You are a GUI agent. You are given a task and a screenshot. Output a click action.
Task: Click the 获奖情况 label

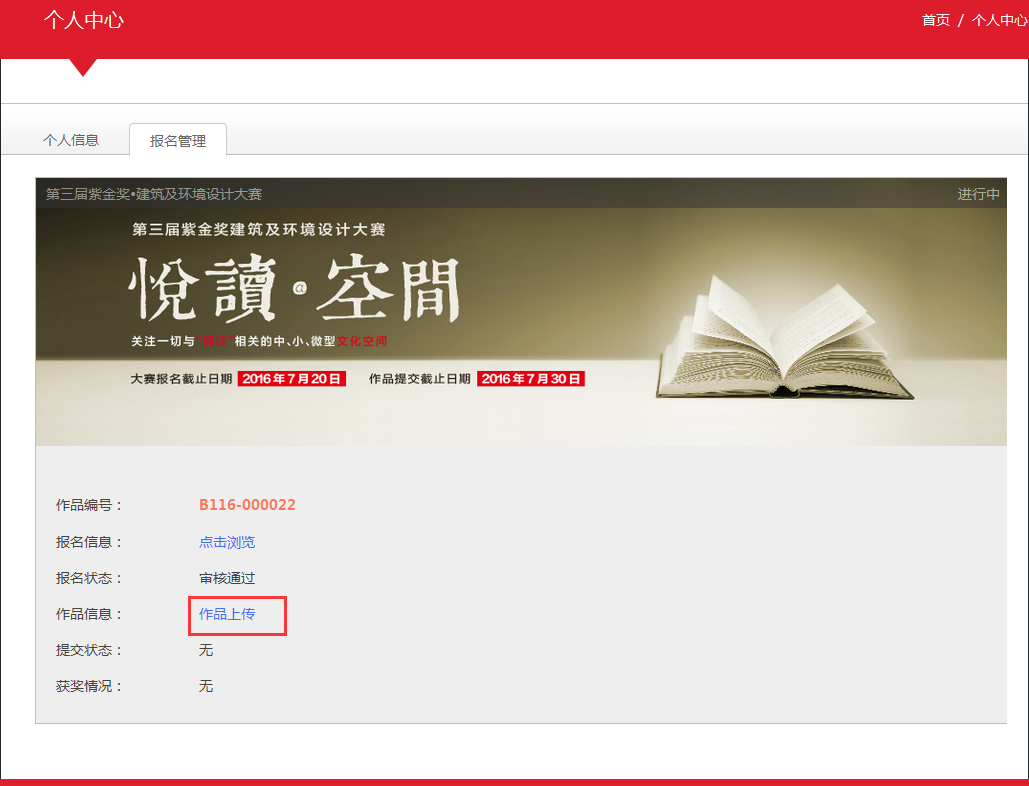coord(89,686)
